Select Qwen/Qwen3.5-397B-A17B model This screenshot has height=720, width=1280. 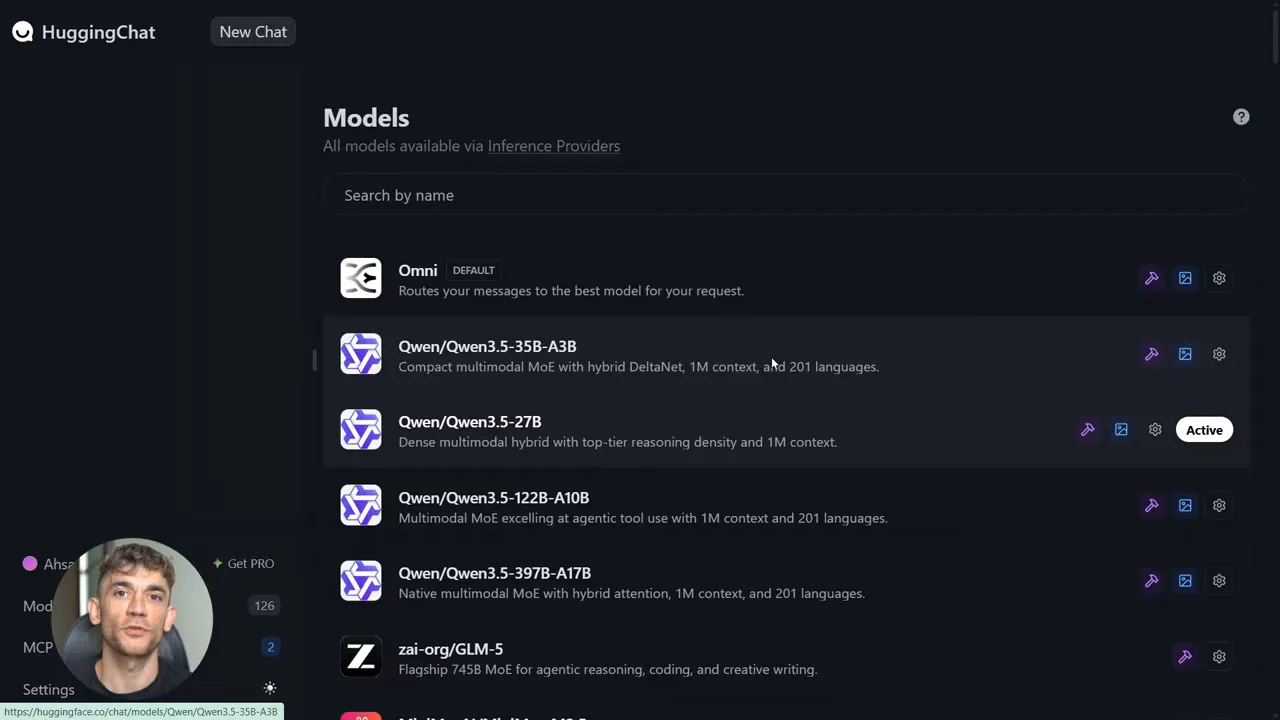pyautogui.click(x=495, y=573)
